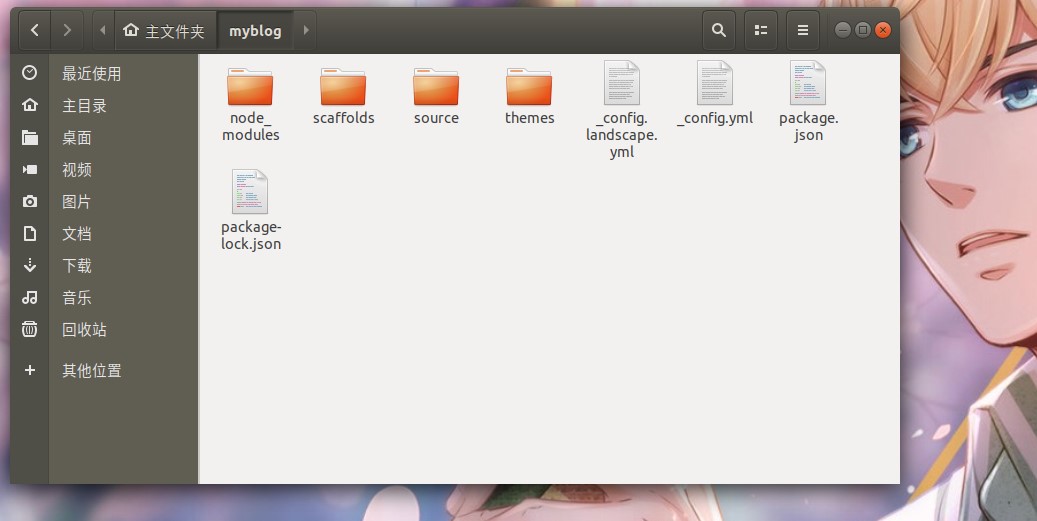Click the plus icon for 其他位置
Image resolution: width=1037 pixels, height=521 pixels.
click(30, 370)
